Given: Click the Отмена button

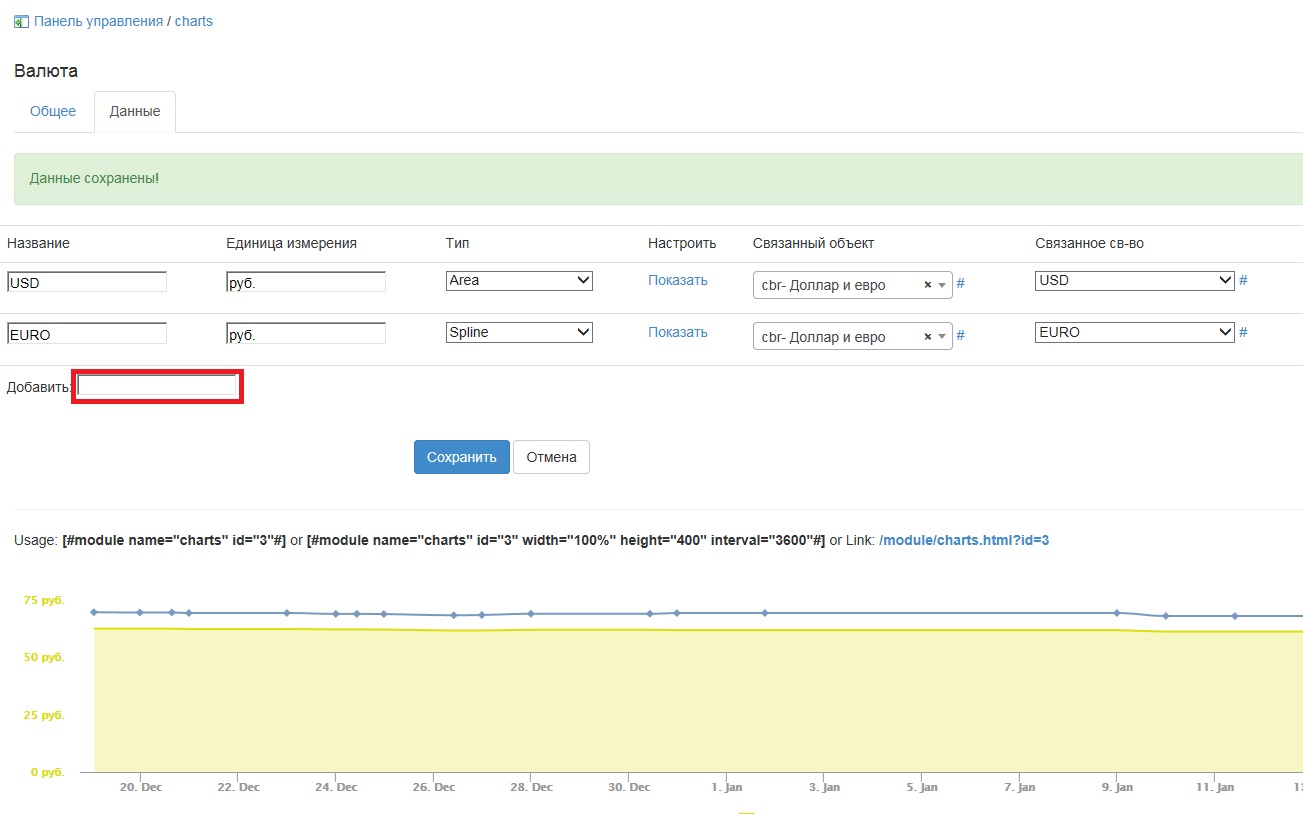Looking at the screenshot, I should (551, 457).
